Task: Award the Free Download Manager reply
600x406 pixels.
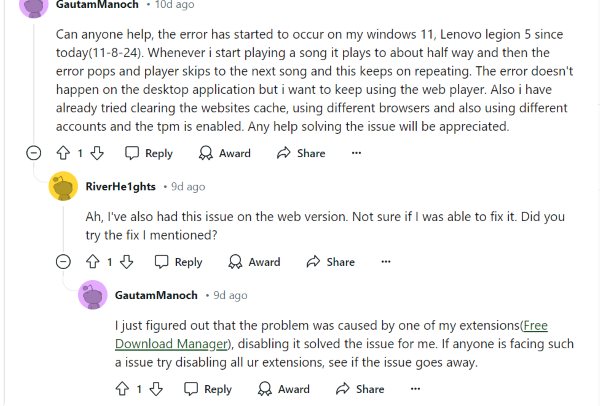Action: (x=283, y=389)
